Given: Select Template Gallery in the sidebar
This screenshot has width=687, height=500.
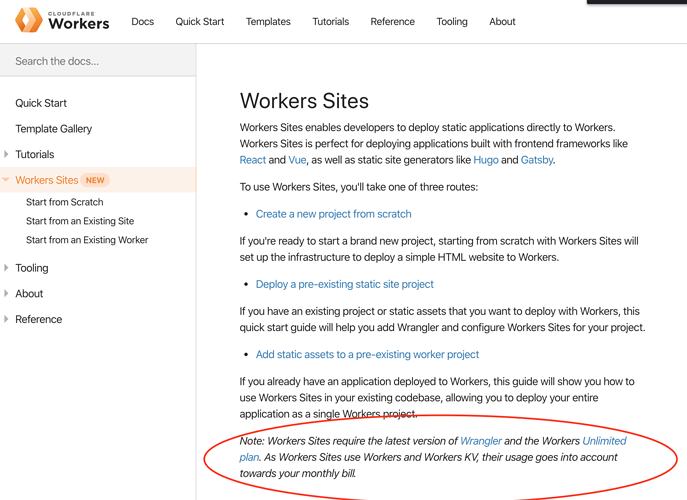Looking at the screenshot, I should 53,129.
